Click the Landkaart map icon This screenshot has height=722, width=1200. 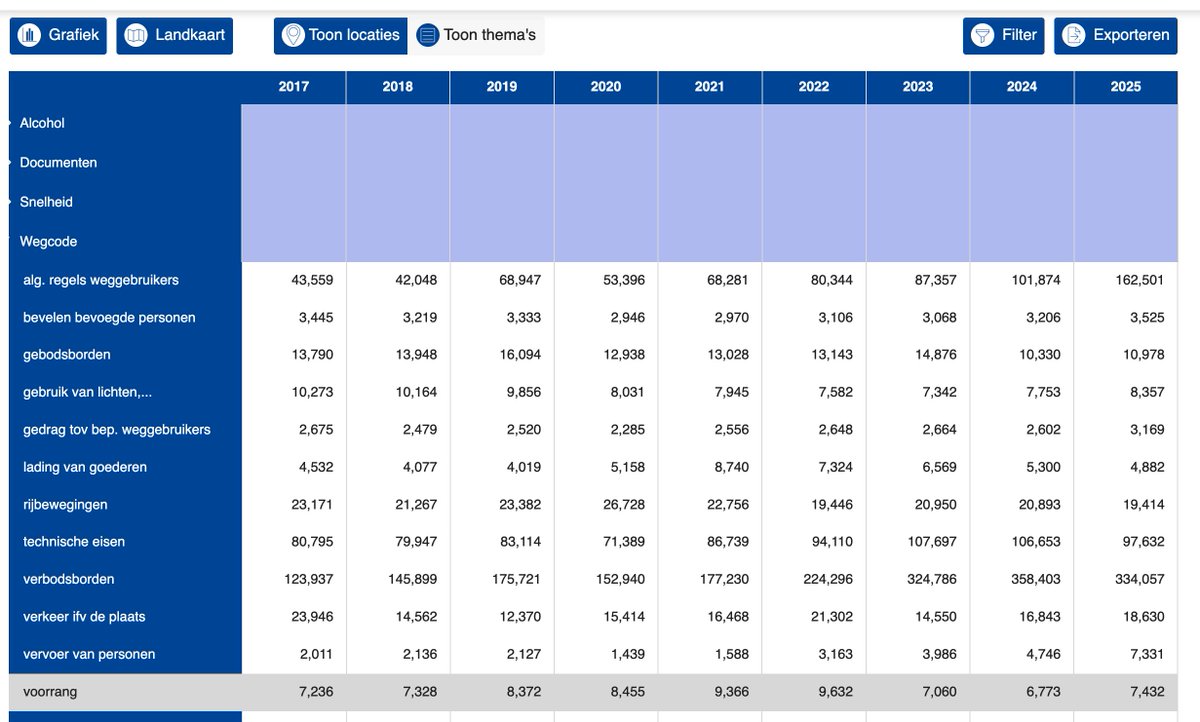pyautogui.click(x=136, y=36)
